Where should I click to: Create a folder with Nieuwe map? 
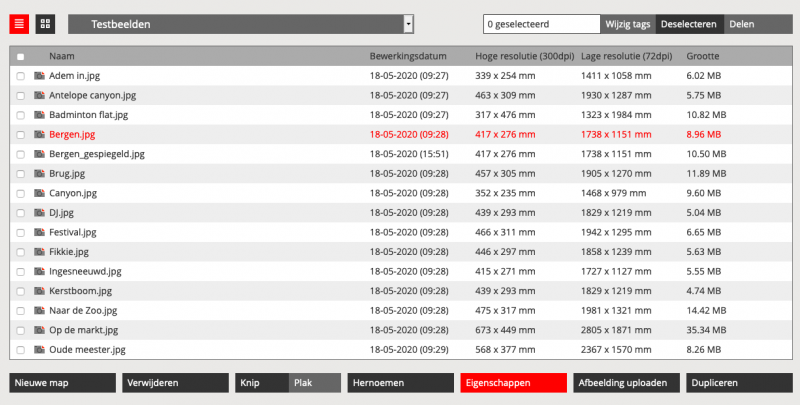point(62,383)
